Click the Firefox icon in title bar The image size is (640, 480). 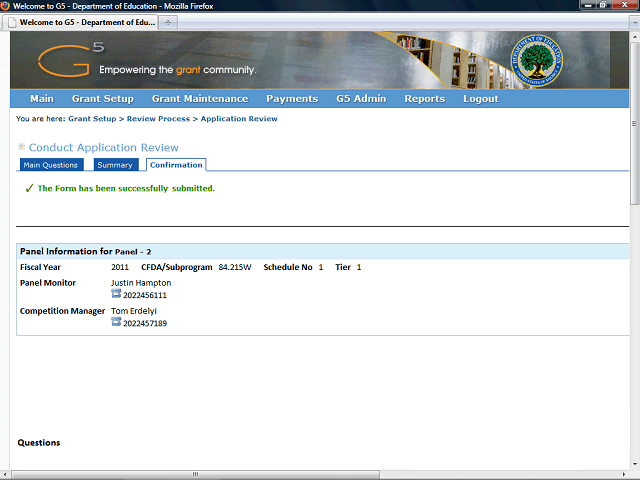coord(5,6)
